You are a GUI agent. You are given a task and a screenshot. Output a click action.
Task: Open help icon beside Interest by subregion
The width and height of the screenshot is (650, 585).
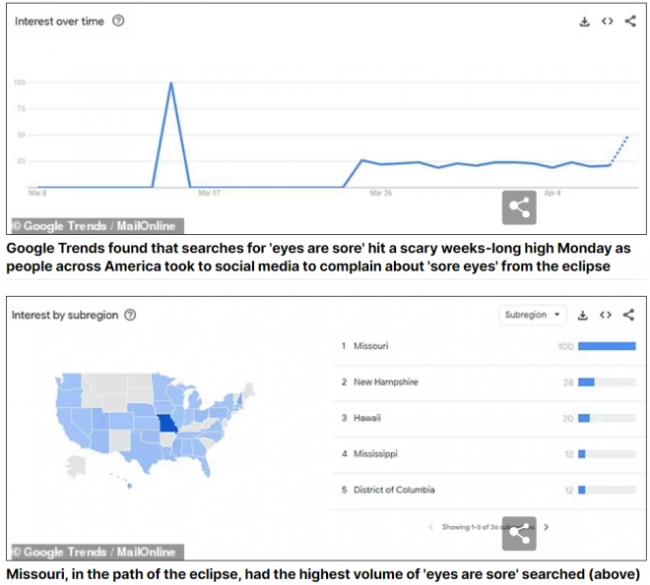[130, 315]
